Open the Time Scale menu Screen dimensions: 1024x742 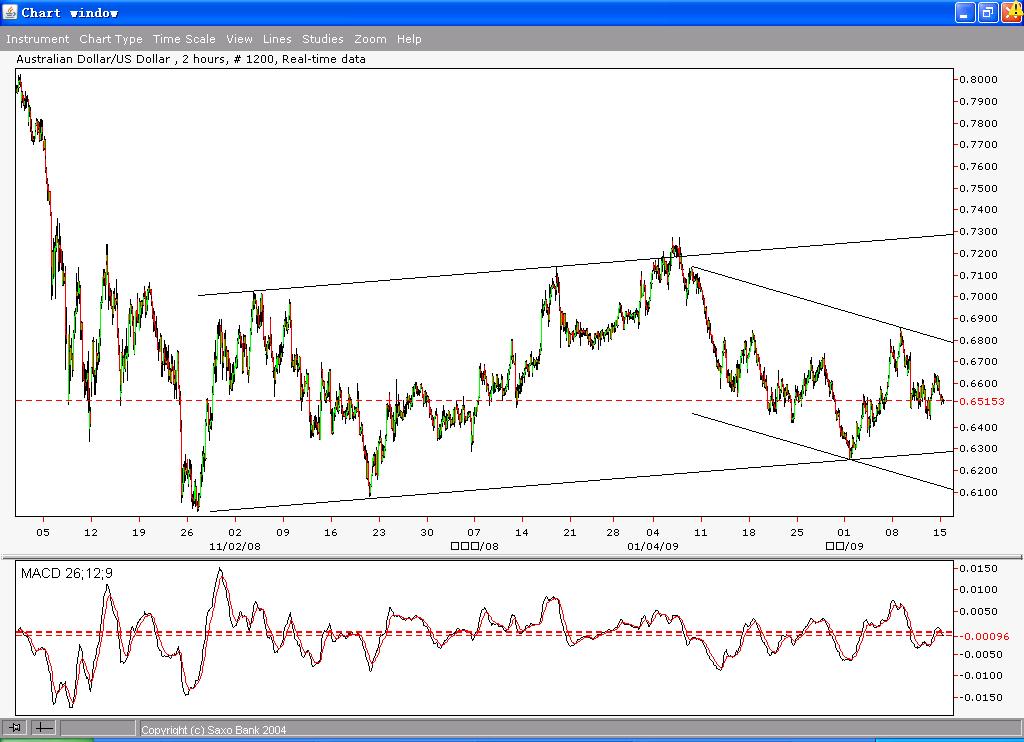184,39
